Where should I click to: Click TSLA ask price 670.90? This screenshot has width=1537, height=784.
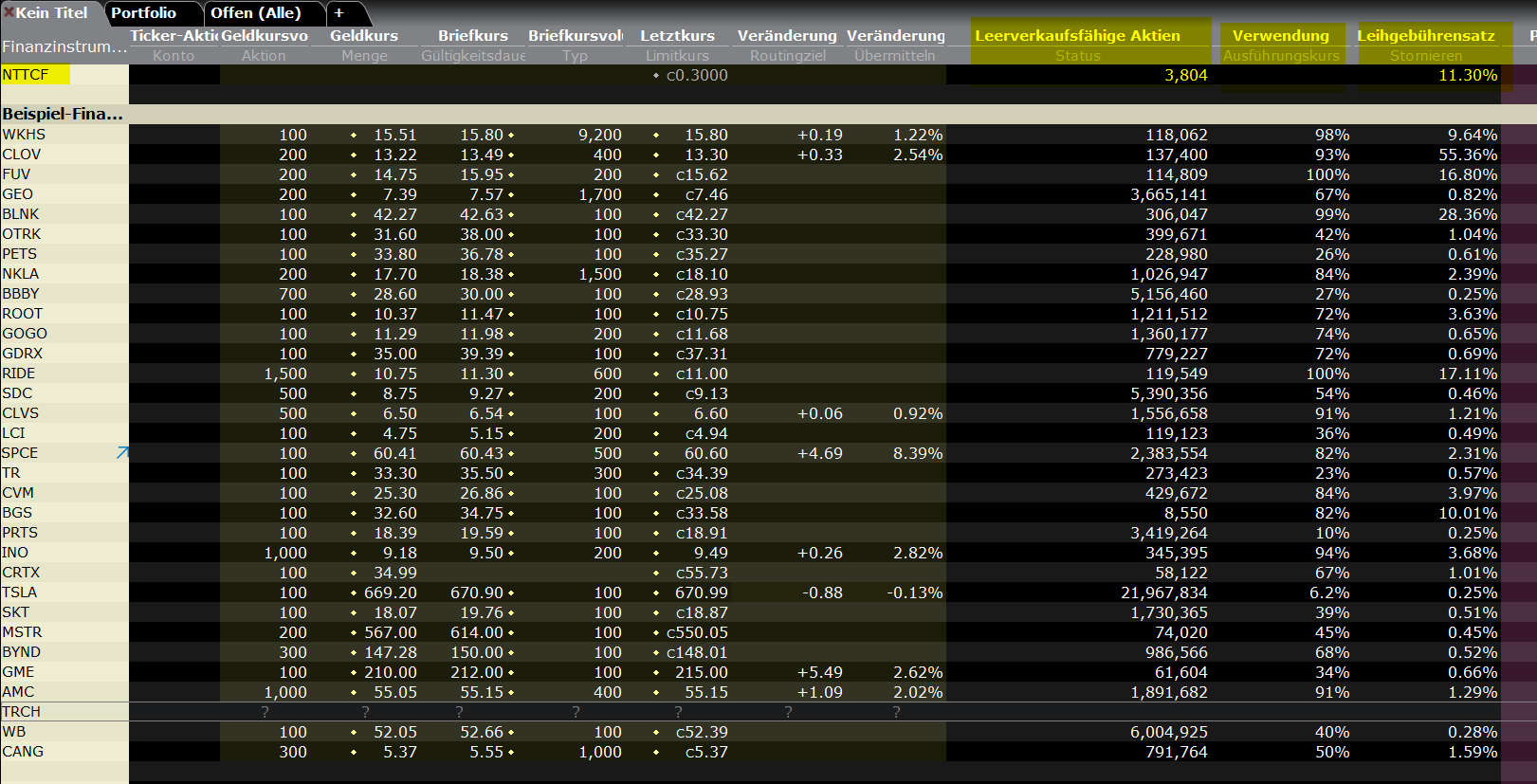tap(477, 593)
